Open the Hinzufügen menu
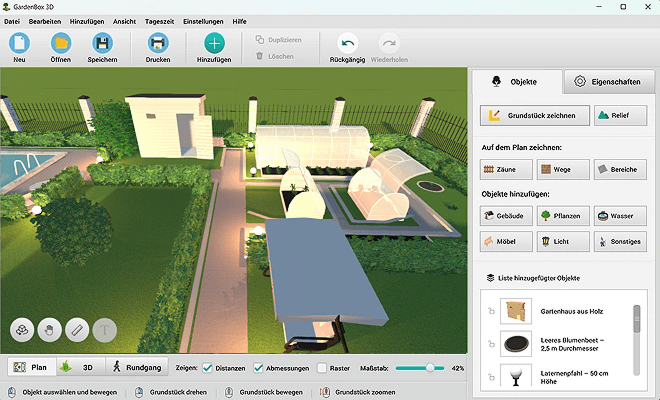The image size is (660, 400). [x=87, y=21]
